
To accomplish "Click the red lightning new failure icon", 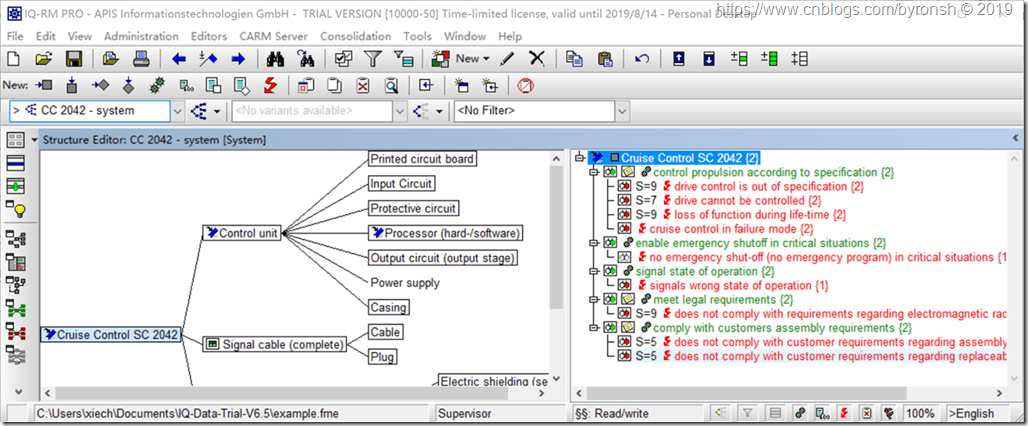I will tap(271, 85).
